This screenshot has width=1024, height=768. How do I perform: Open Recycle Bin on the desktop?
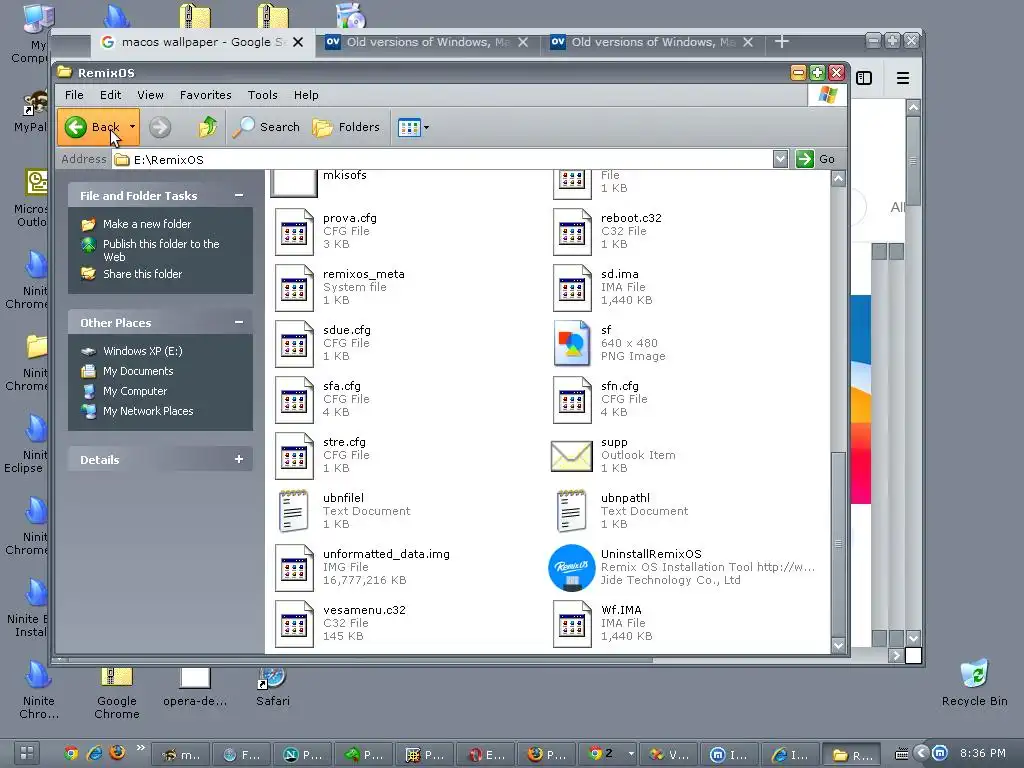tap(974, 683)
